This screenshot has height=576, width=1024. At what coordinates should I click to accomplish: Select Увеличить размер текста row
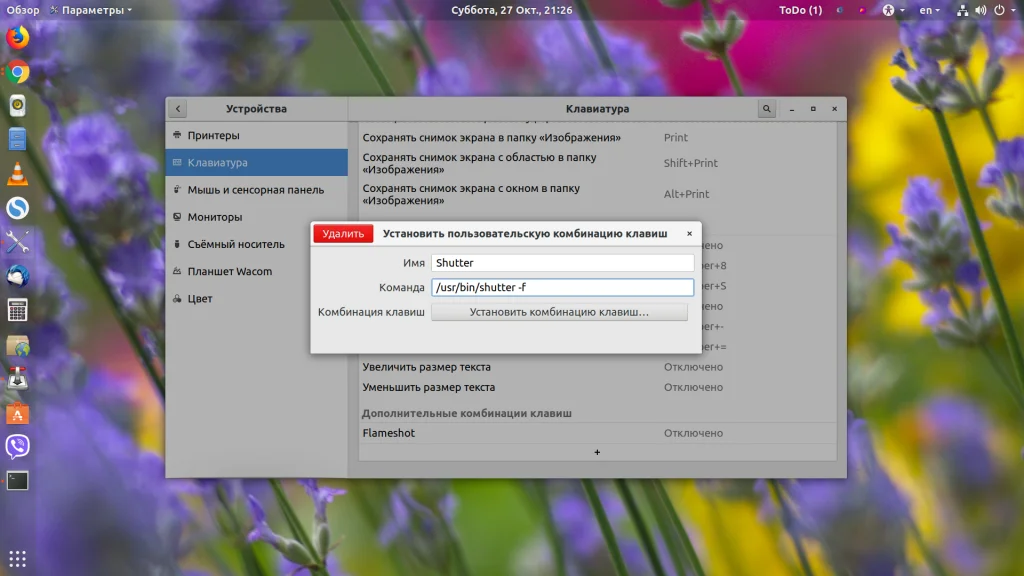click(597, 367)
